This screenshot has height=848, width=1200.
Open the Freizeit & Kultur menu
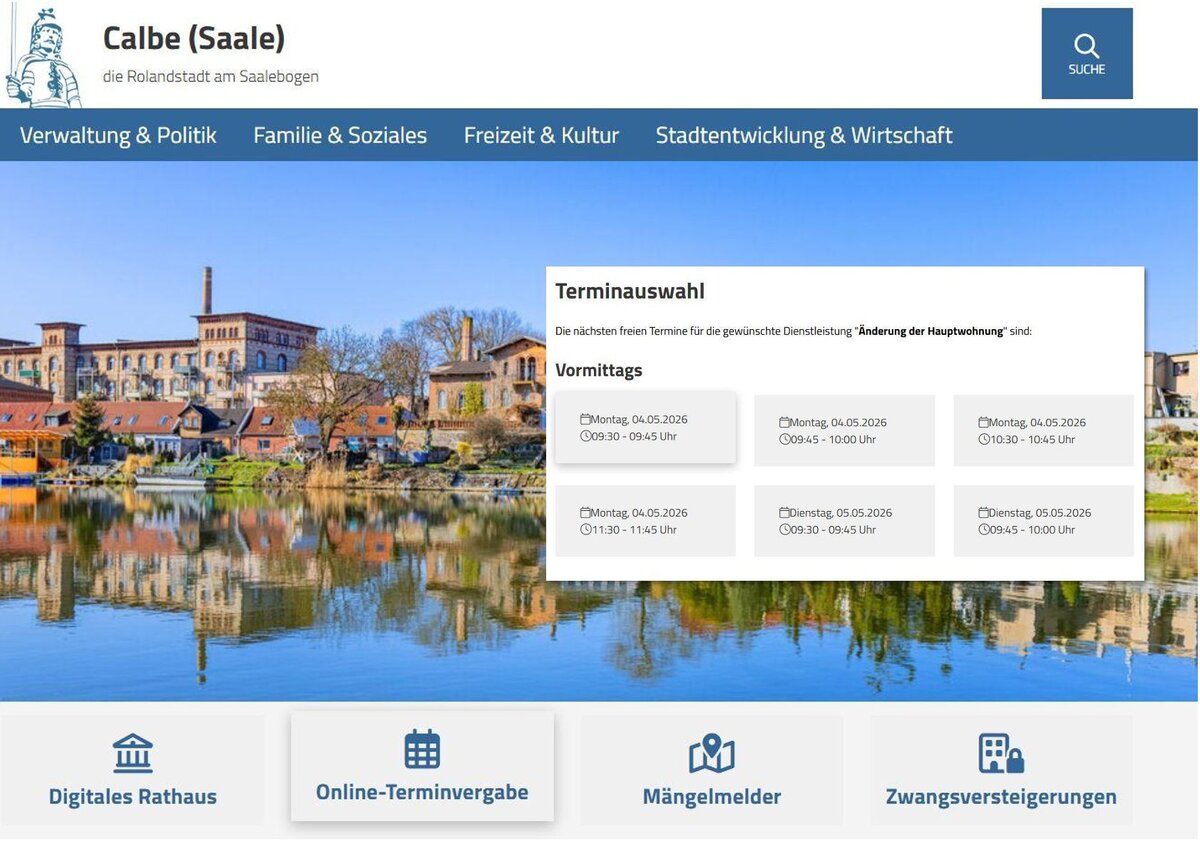point(541,135)
